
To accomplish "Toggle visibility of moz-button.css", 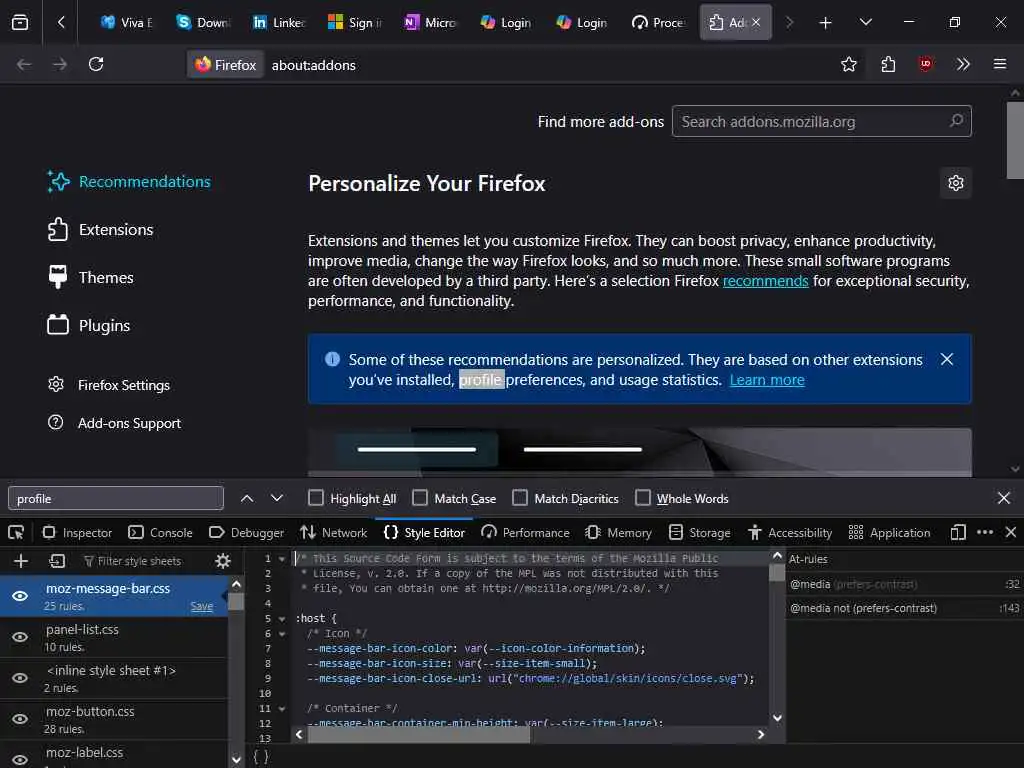I will (20, 719).
